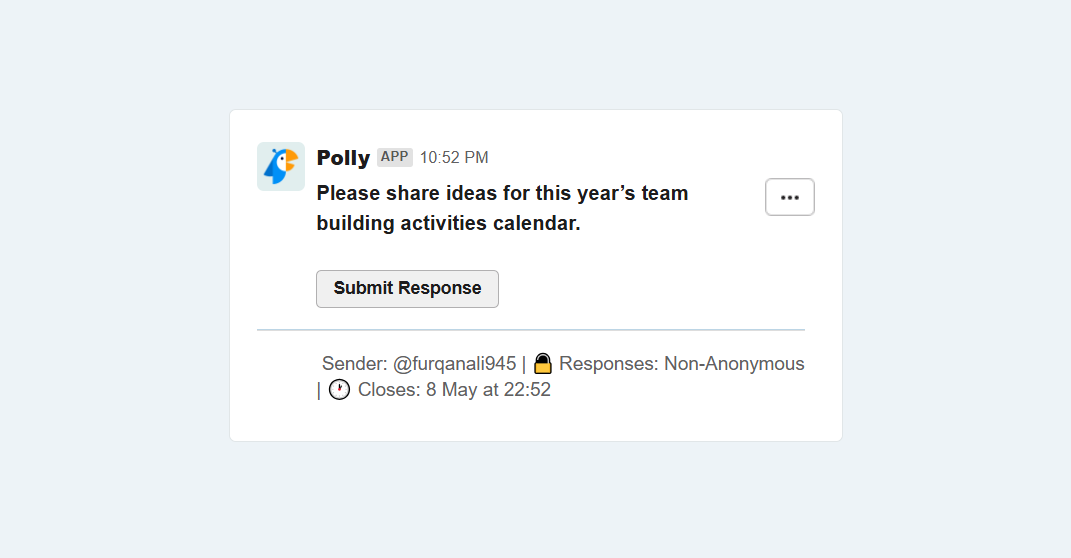Click the gray APP badge
Screen dimensions: 1071x558
pyautogui.click(x=395, y=157)
